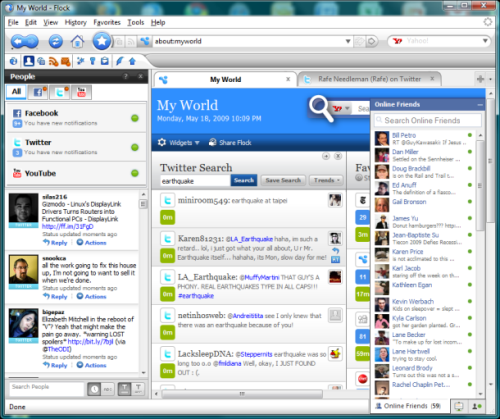Toggle the People sidebar toolbar icon
The width and height of the screenshot is (500, 419).
pyautogui.click(x=29, y=61)
